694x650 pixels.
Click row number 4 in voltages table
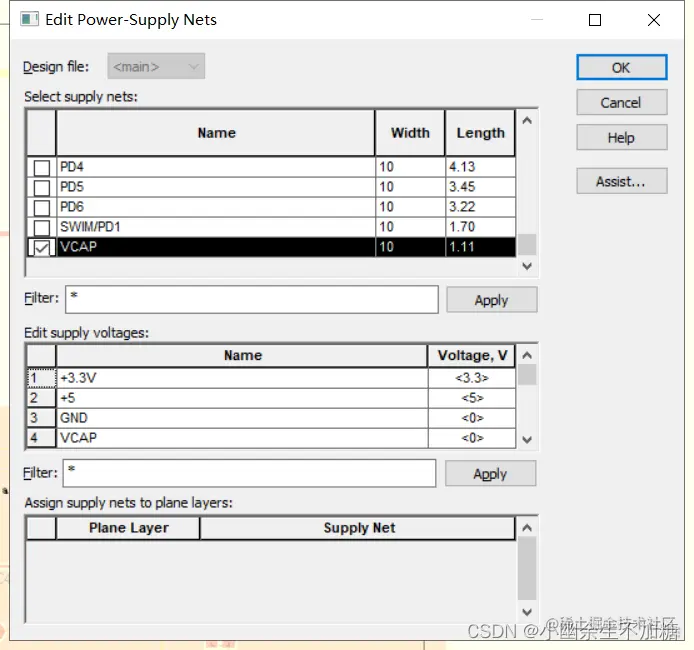[41, 438]
